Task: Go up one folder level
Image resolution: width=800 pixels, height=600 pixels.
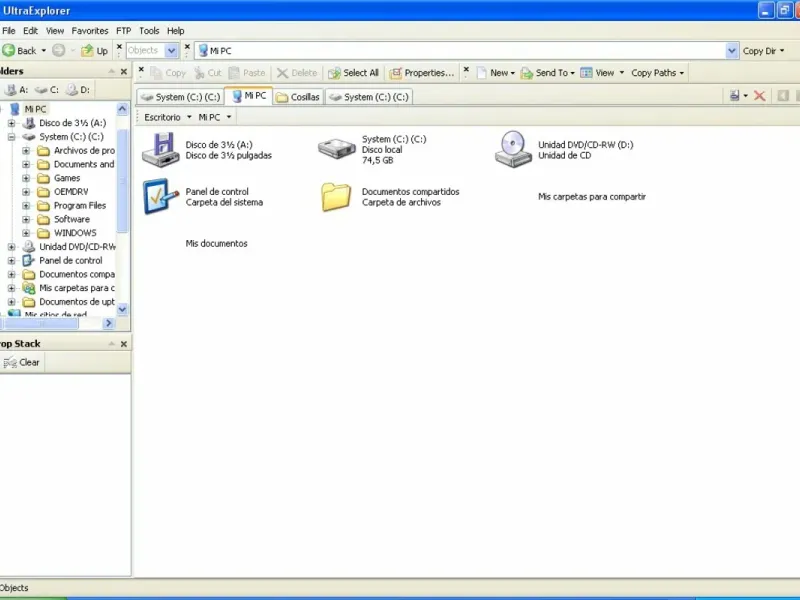Action: click(x=95, y=51)
